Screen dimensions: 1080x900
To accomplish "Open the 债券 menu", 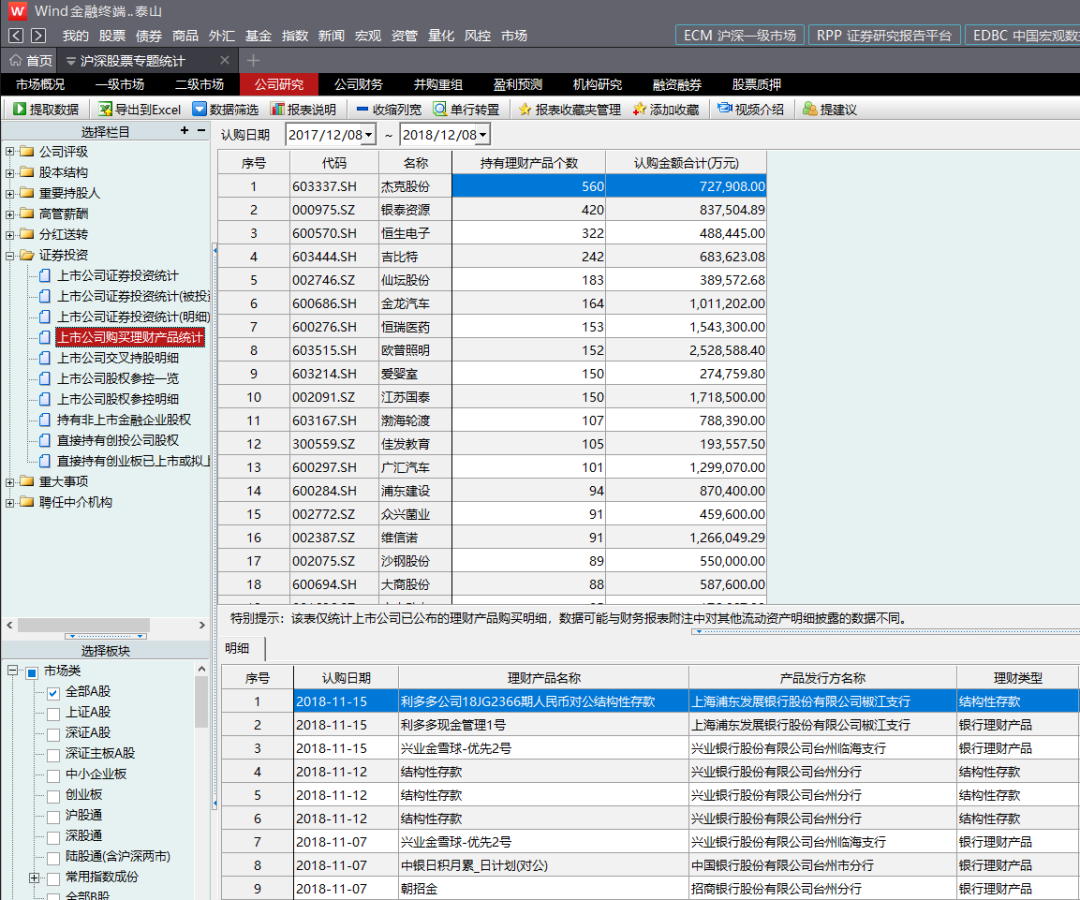I will pos(148,36).
